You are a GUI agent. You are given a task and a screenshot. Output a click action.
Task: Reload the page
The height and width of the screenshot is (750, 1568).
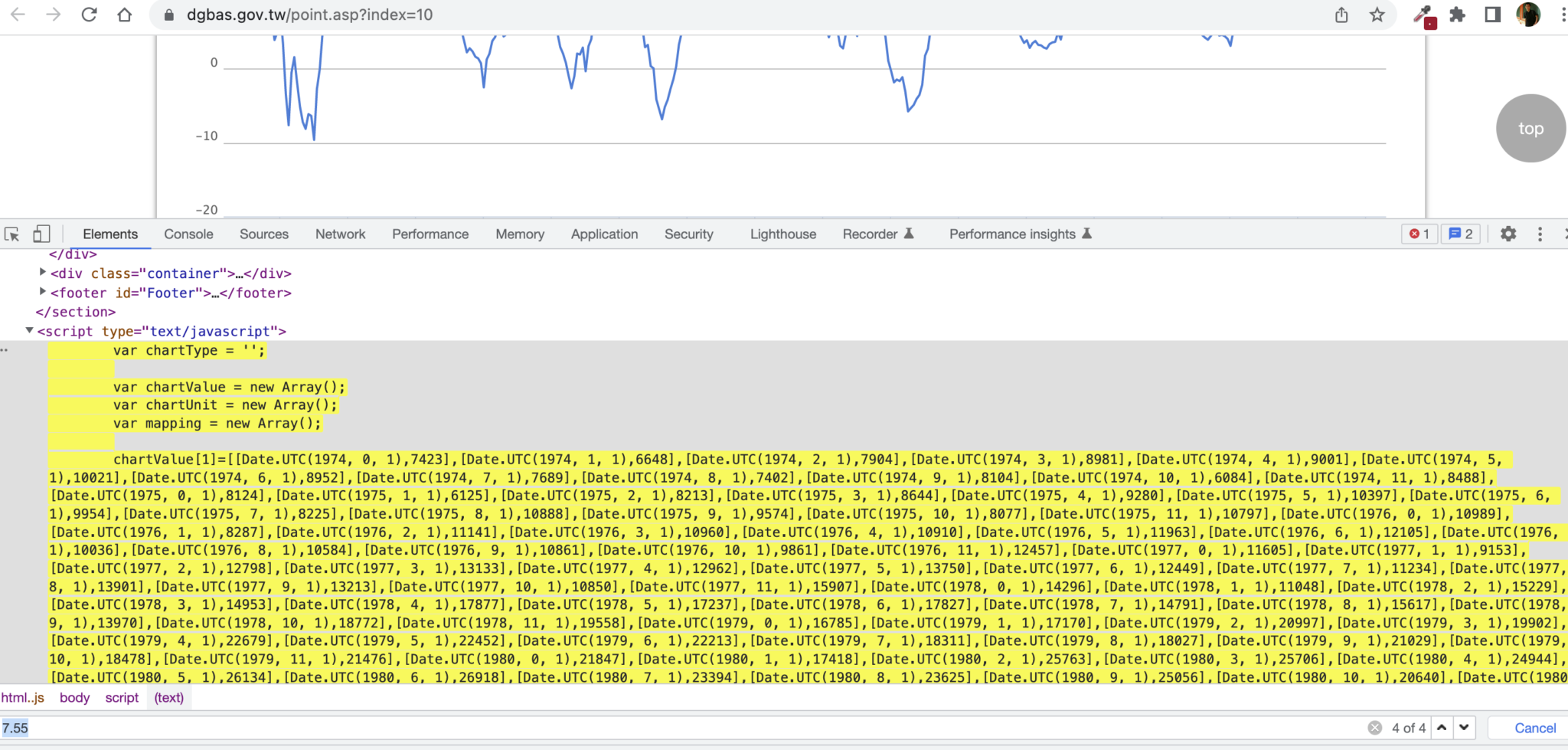90,15
